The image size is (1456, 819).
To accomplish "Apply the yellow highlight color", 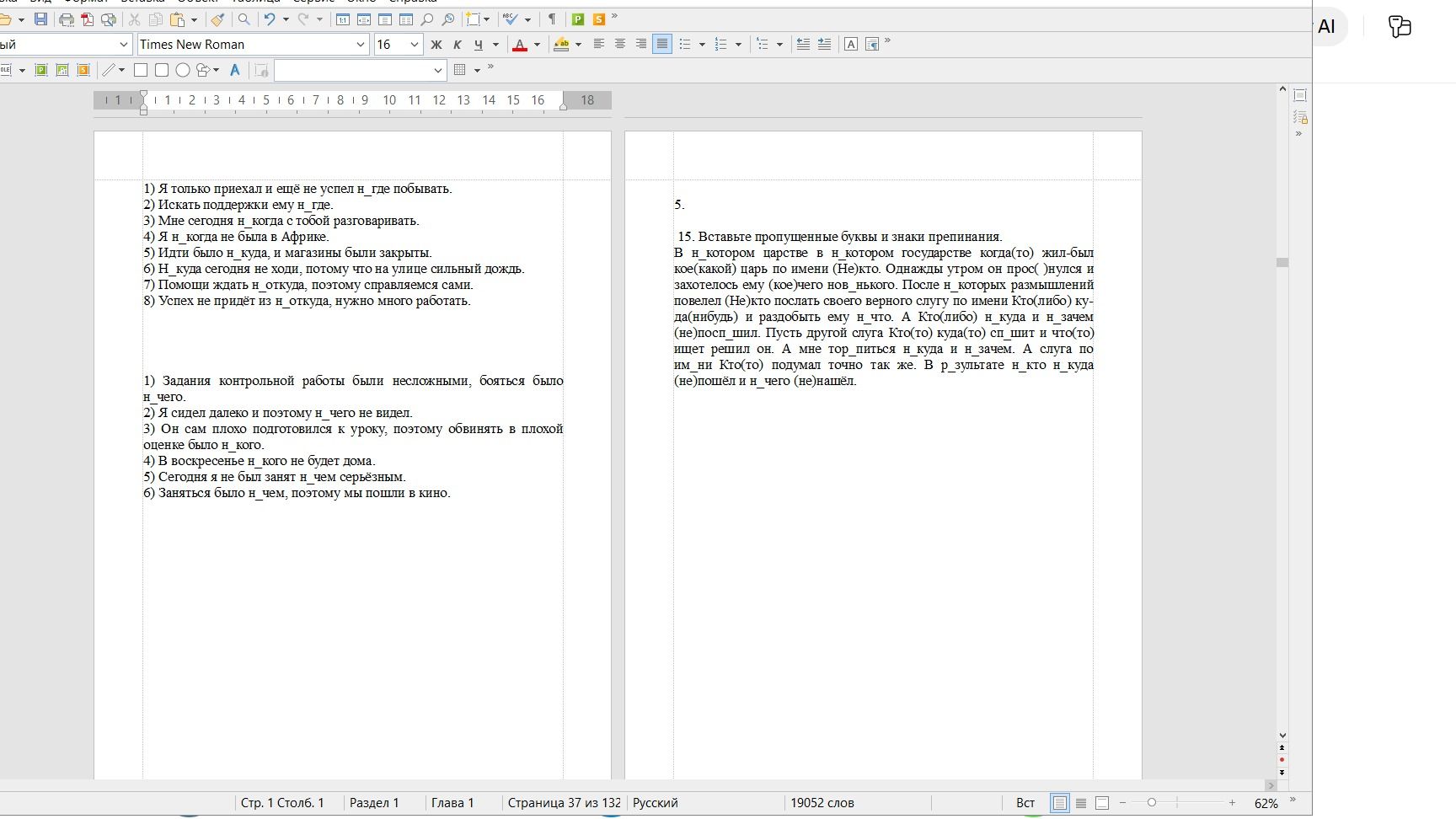I will pyautogui.click(x=561, y=45).
